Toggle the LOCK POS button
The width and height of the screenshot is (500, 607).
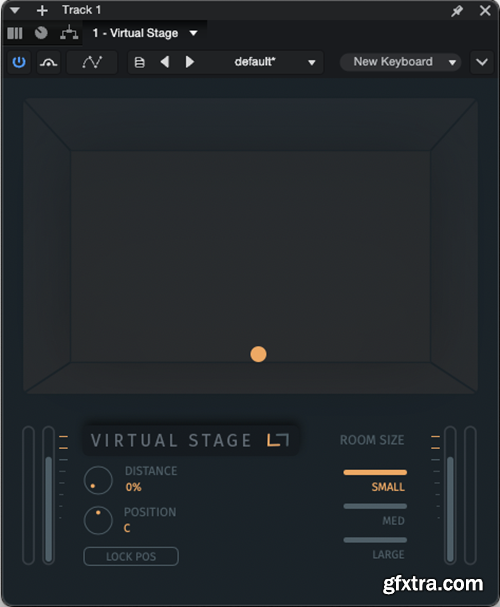pyautogui.click(x=131, y=556)
